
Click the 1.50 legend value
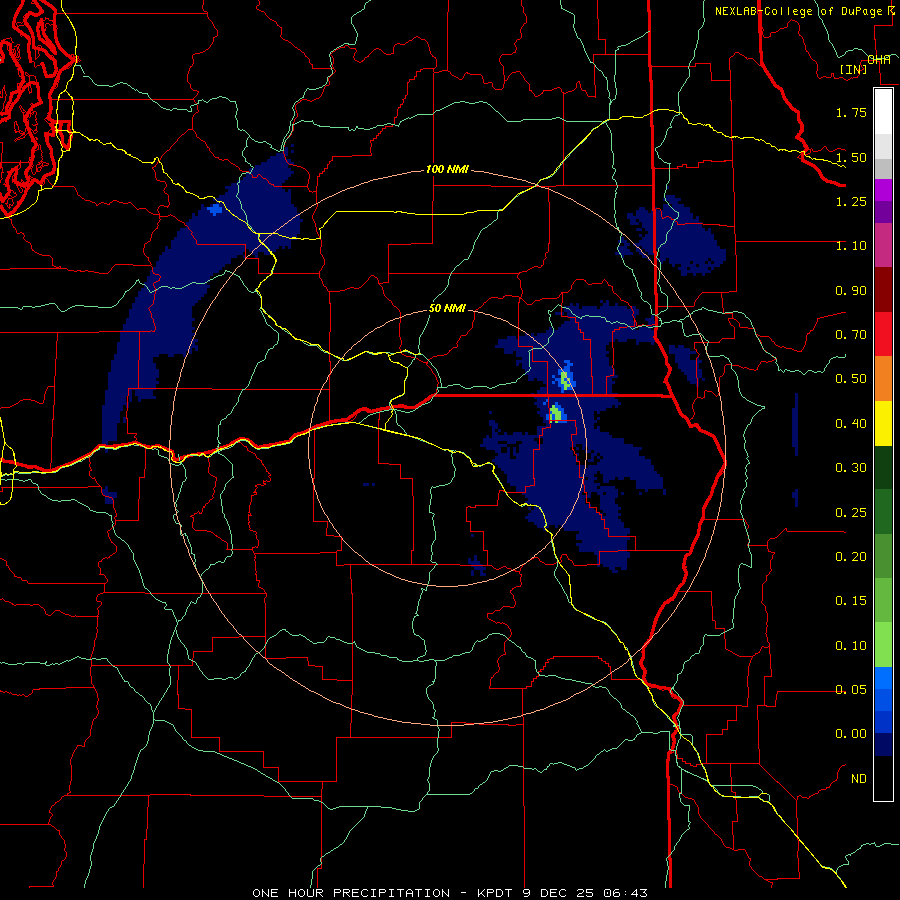pyautogui.click(x=851, y=157)
